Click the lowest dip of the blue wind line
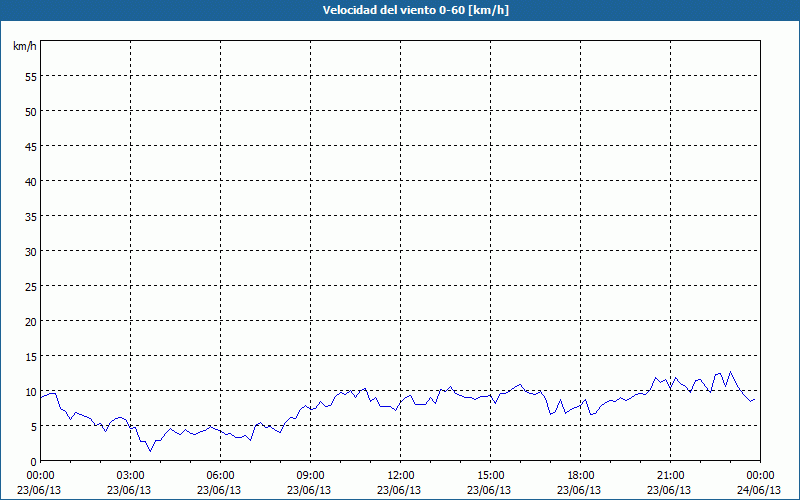 pos(151,451)
